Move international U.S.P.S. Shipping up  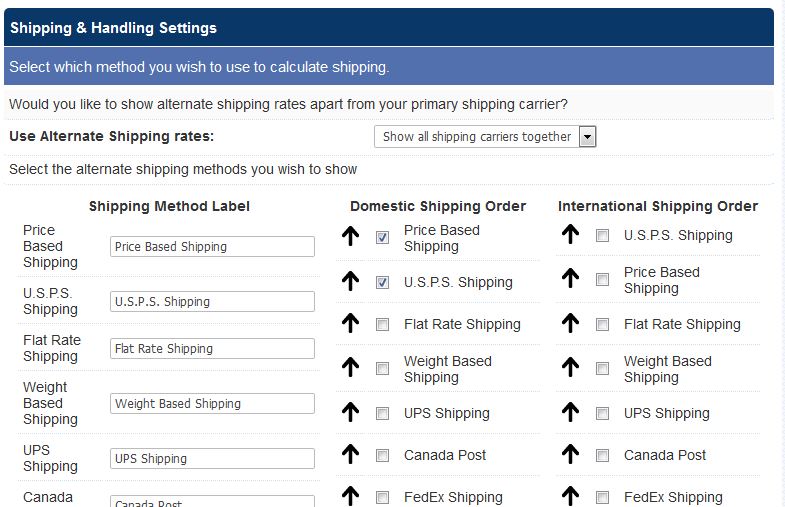(570, 235)
